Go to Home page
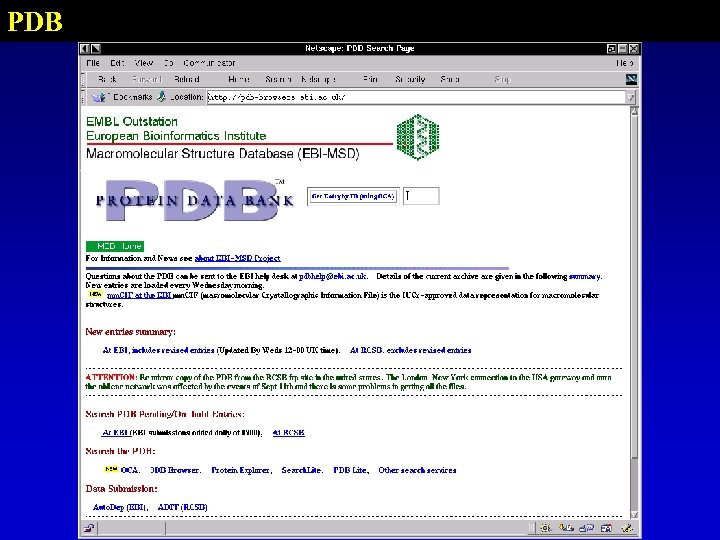 239,79
